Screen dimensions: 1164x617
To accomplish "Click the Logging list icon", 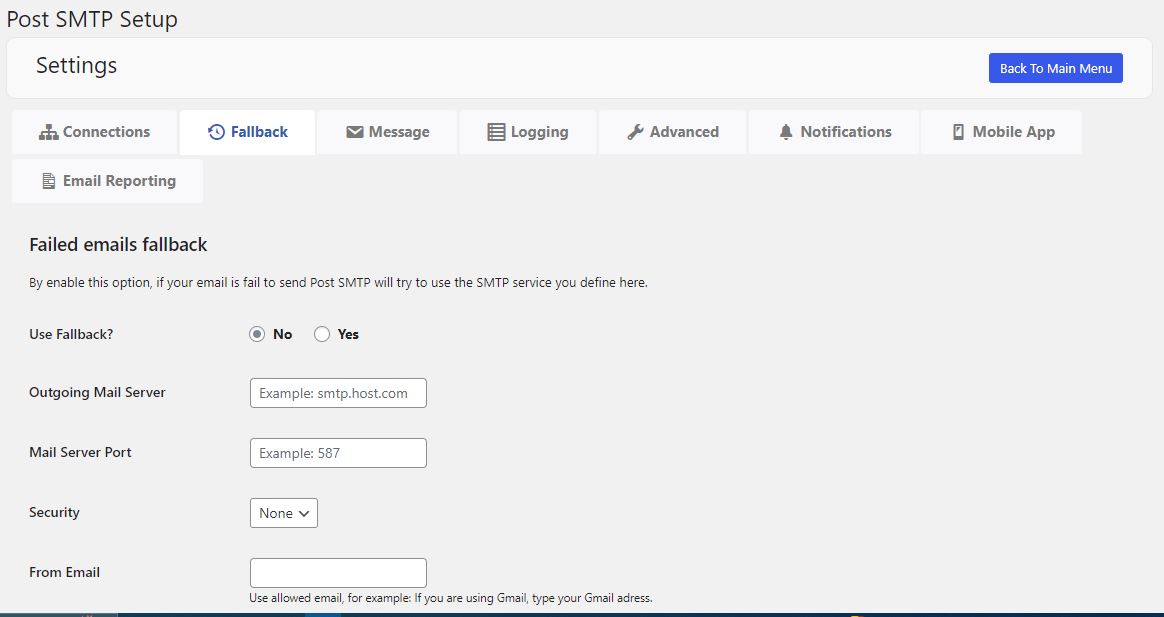I will (496, 132).
